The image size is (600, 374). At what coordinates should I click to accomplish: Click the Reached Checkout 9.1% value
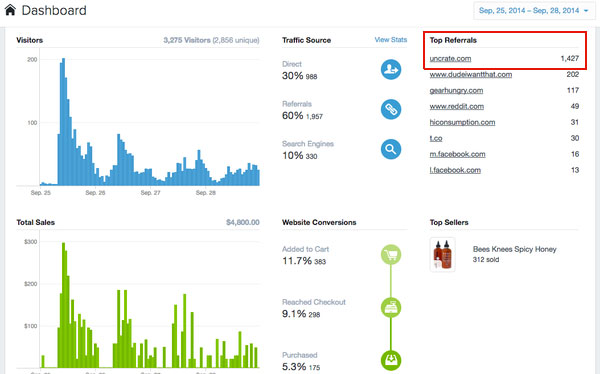point(294,314)
